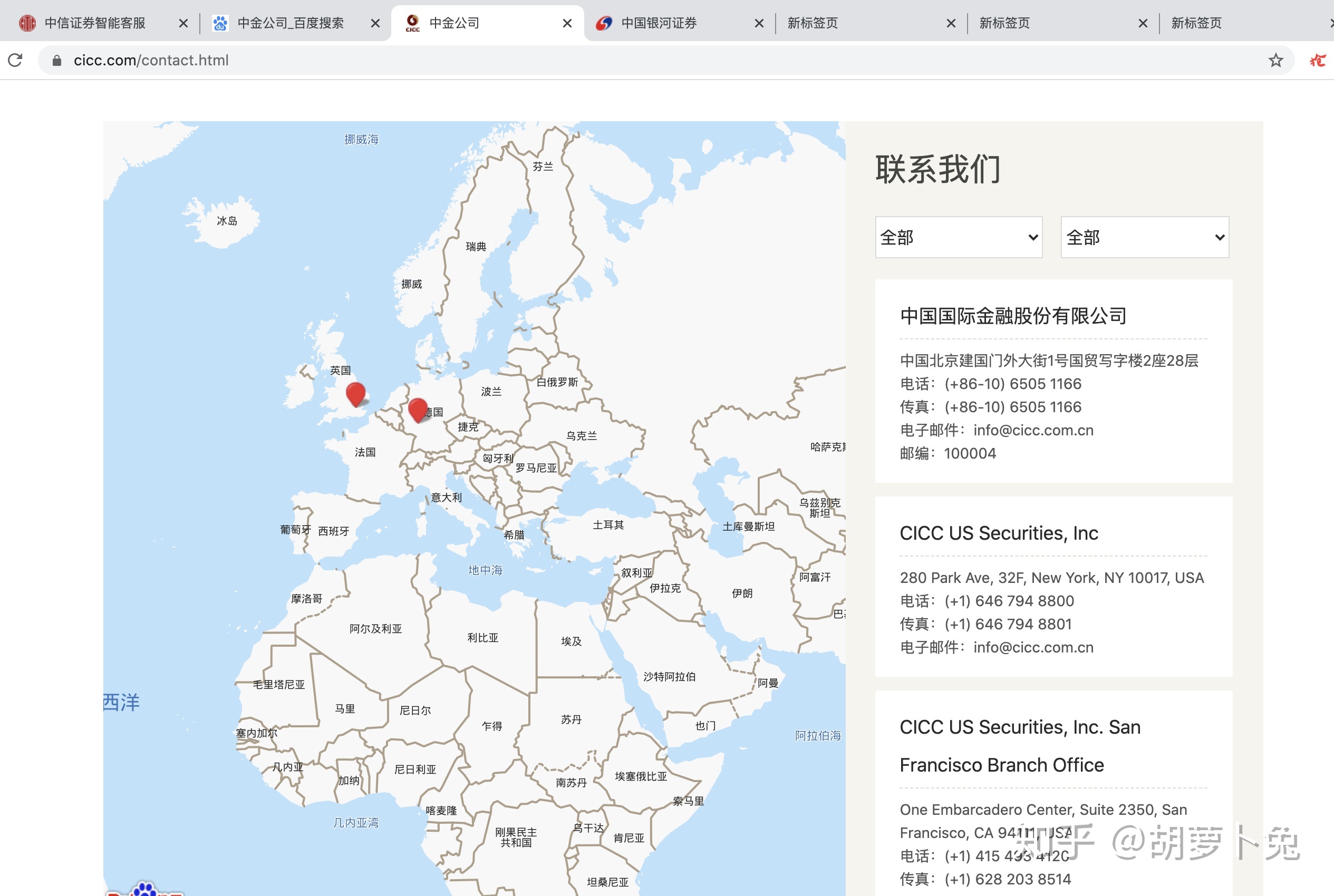The width and height of the screenshot is (1334, 896).
Task: Bookmark this page with the star icon
Action: point(1275,60)
